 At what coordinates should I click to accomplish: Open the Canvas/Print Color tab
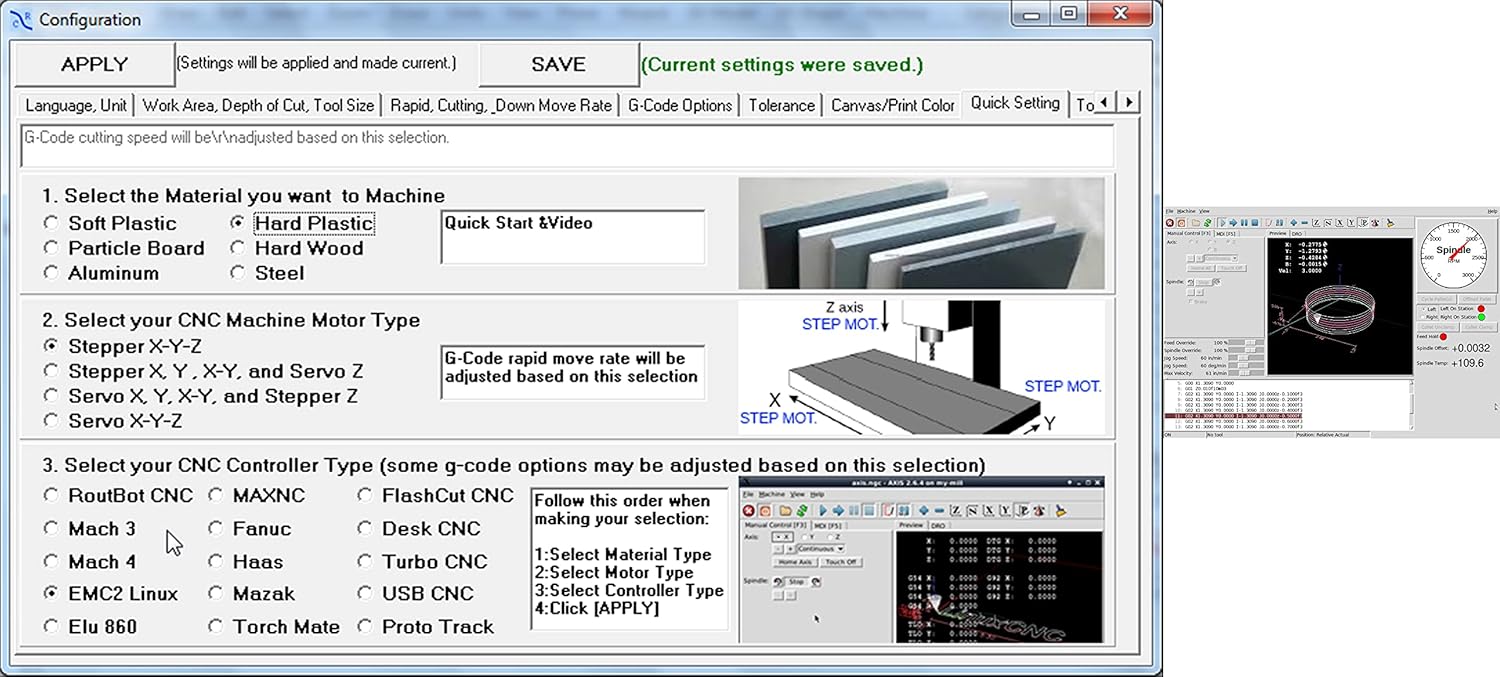point(892,105)
